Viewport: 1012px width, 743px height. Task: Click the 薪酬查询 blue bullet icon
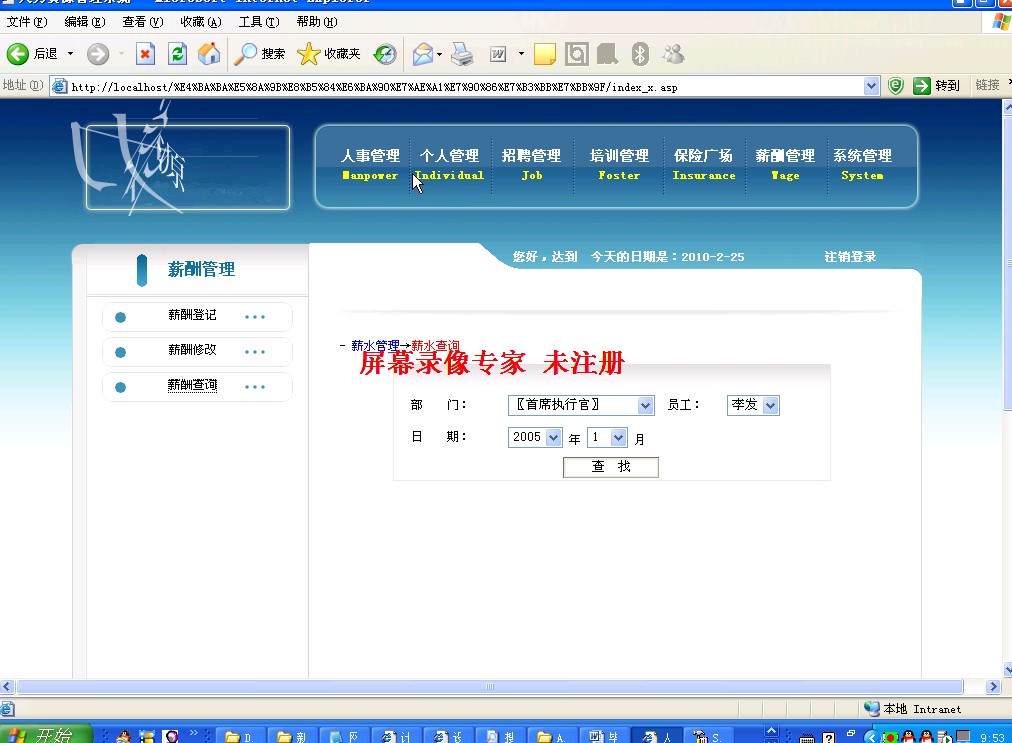(120, 387)
